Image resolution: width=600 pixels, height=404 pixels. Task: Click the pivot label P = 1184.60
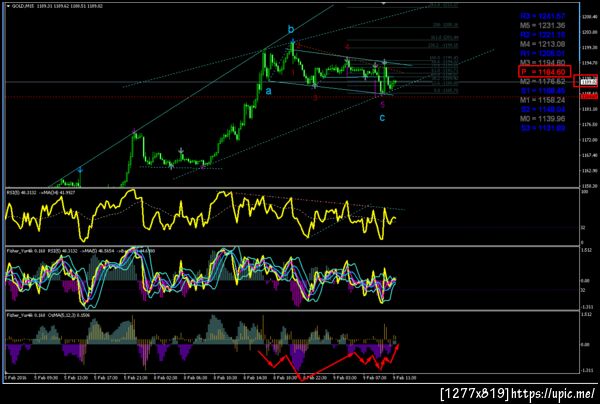point(545,72)
